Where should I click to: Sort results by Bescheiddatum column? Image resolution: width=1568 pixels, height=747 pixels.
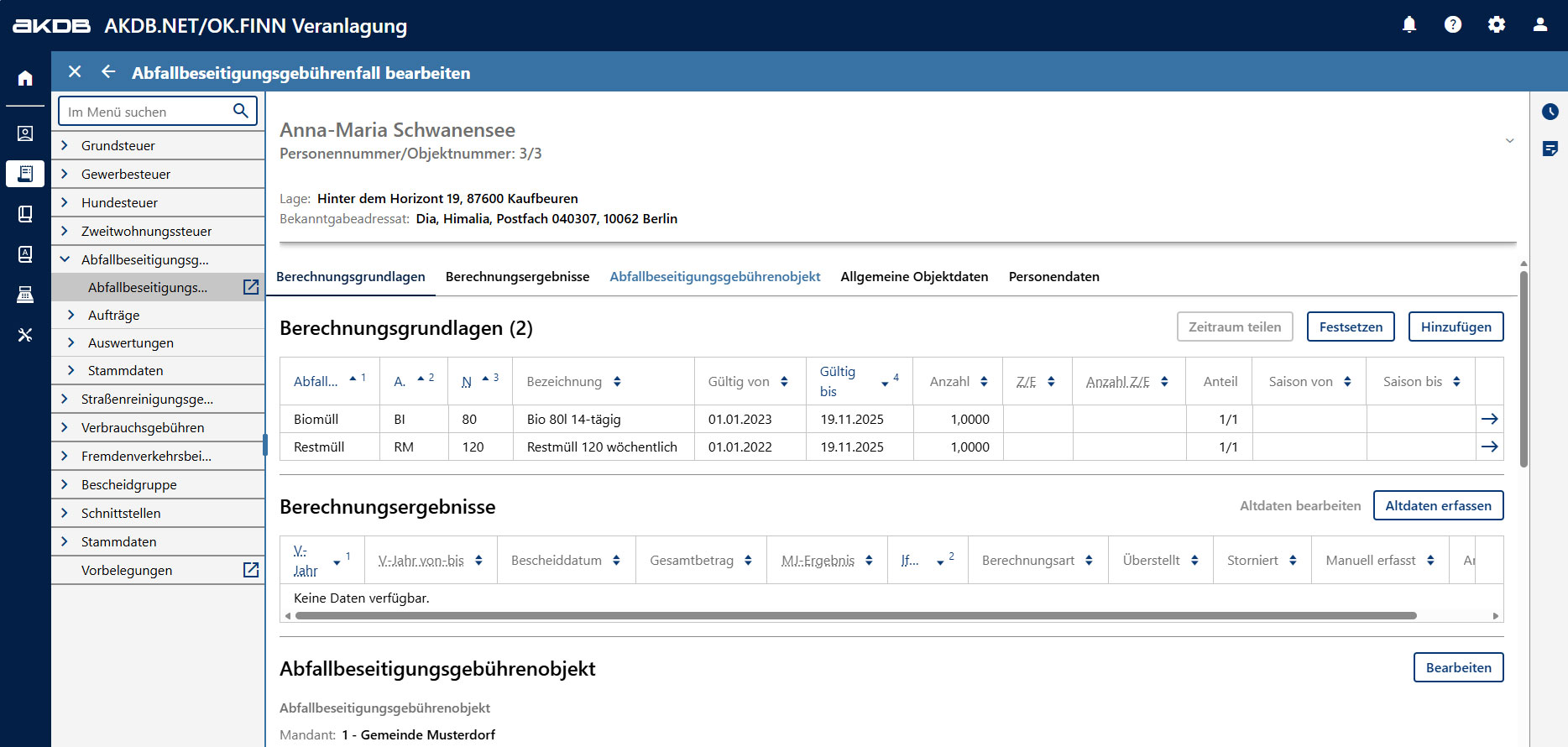pyautogui.click(x=616, y=561)
